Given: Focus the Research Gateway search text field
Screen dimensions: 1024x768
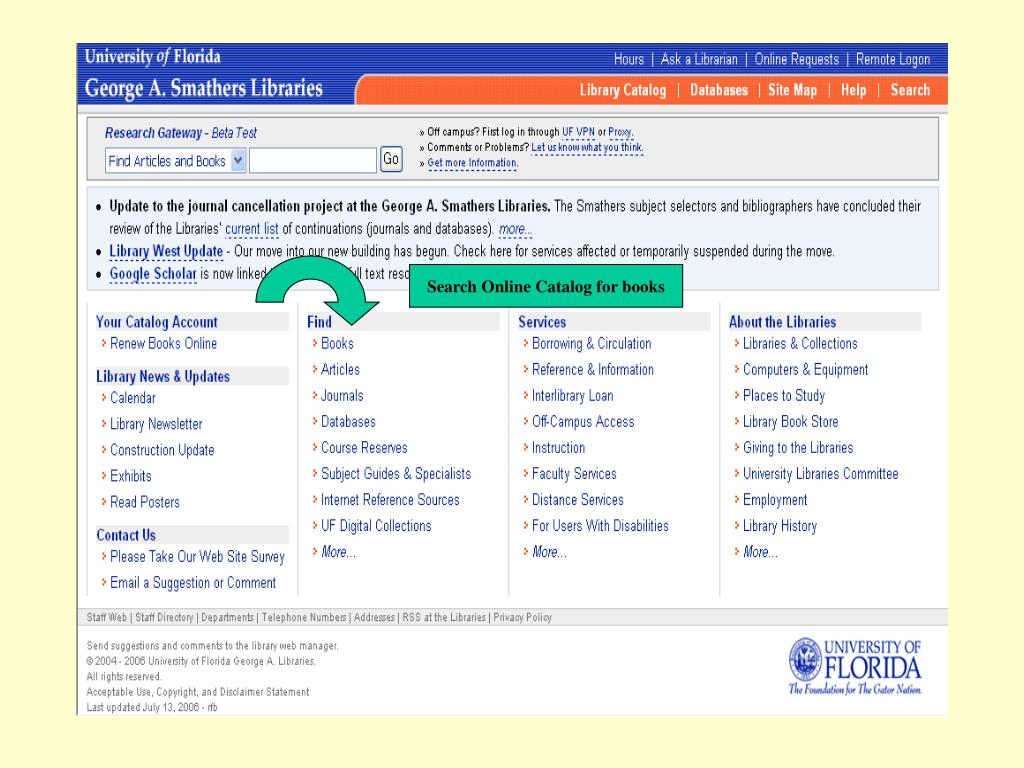Looking at the screenshot, I should coord(313,161).
